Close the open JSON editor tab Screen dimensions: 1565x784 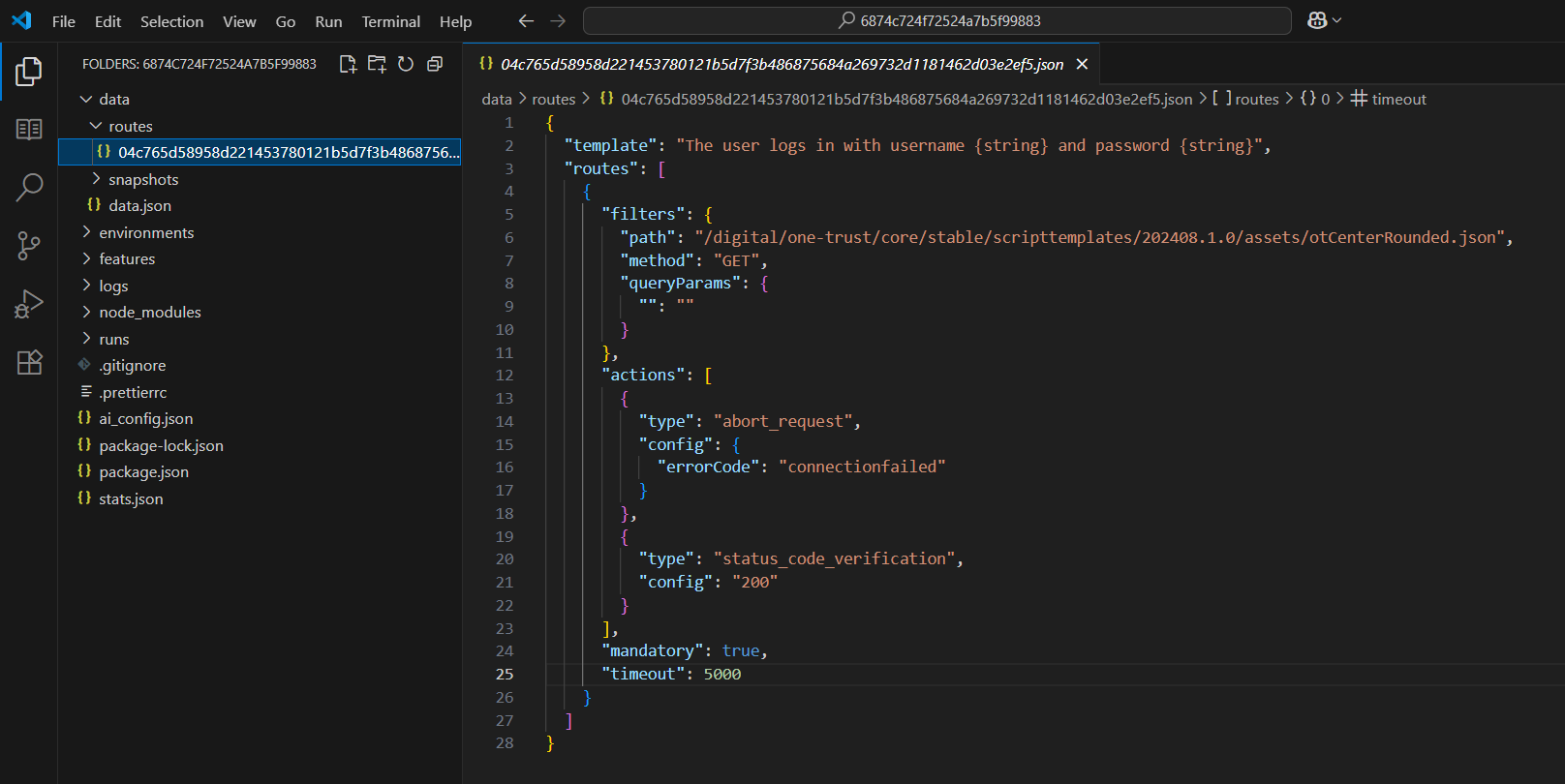pos(1082,64)
